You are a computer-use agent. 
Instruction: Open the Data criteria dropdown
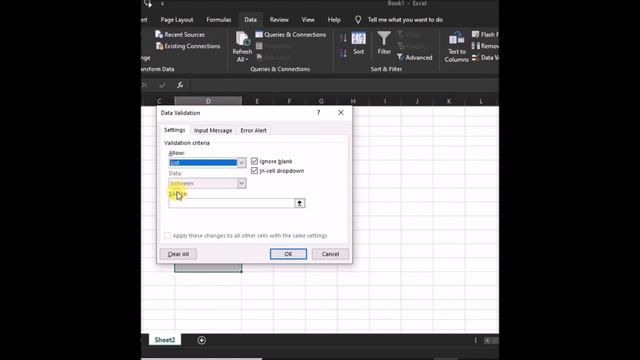(x=242, y=183)
